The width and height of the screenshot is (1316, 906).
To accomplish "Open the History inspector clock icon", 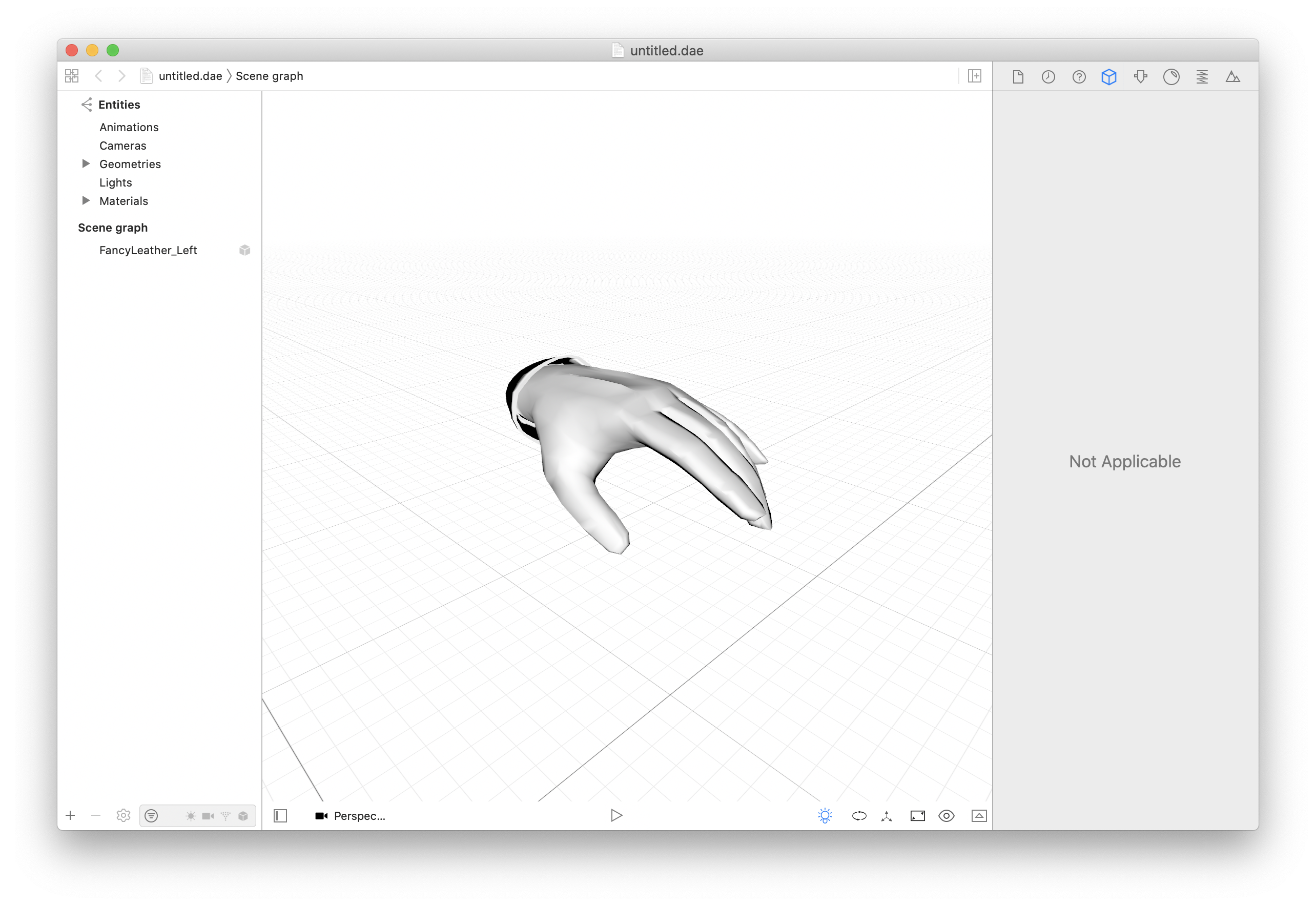I will coord(1048,77).
